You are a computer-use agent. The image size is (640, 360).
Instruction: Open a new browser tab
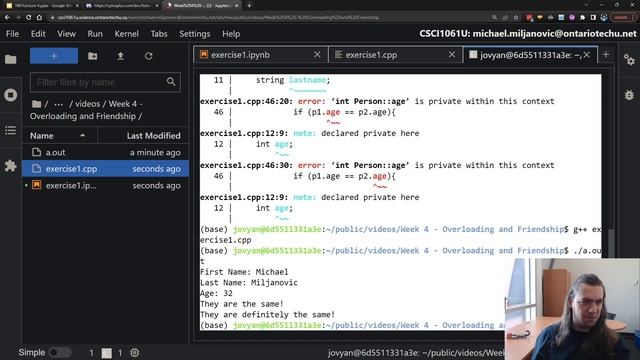(249, 6)
